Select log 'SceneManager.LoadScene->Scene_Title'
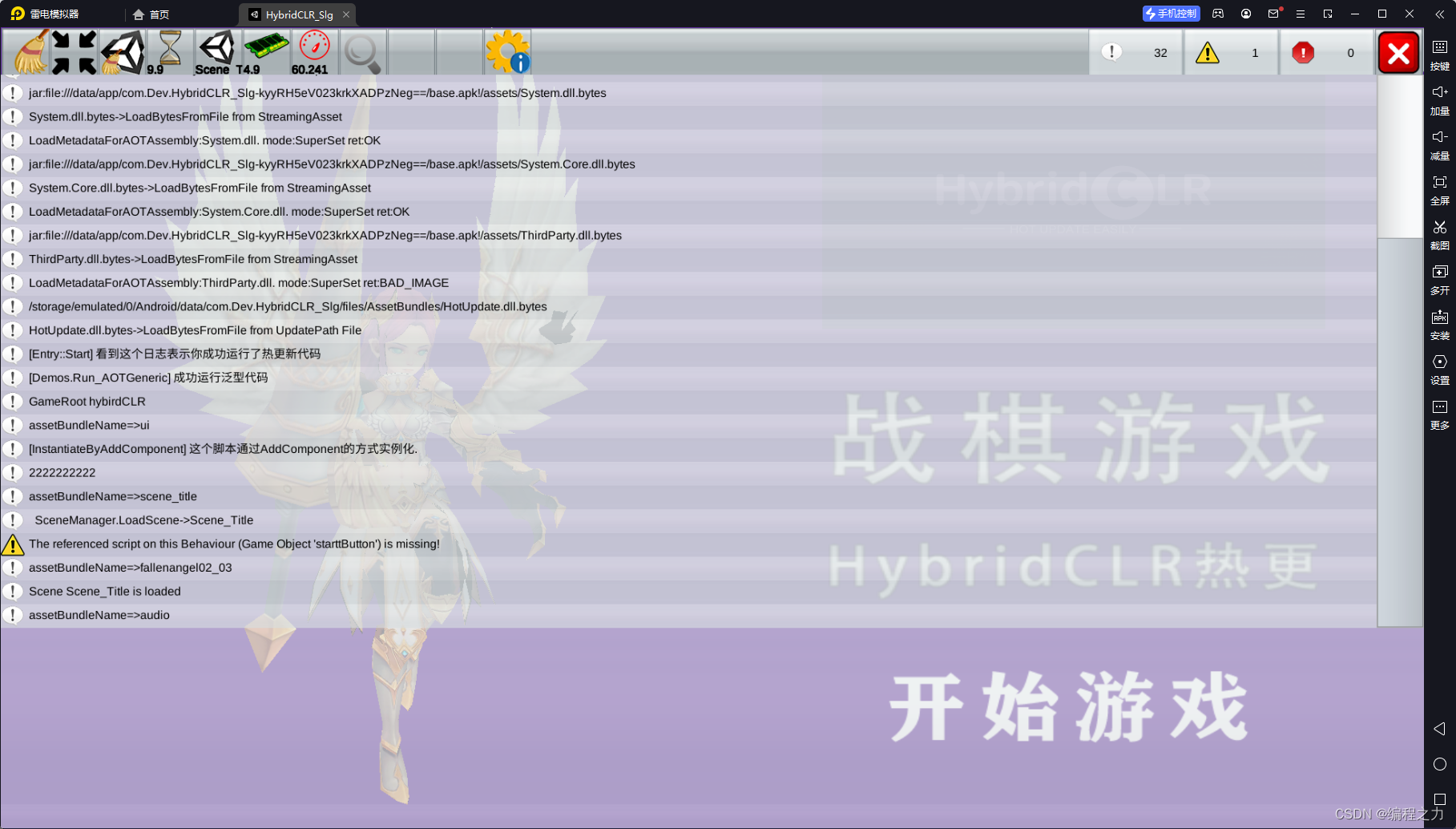The width and height of the screenshot is (1456, 829). [688, 520]
